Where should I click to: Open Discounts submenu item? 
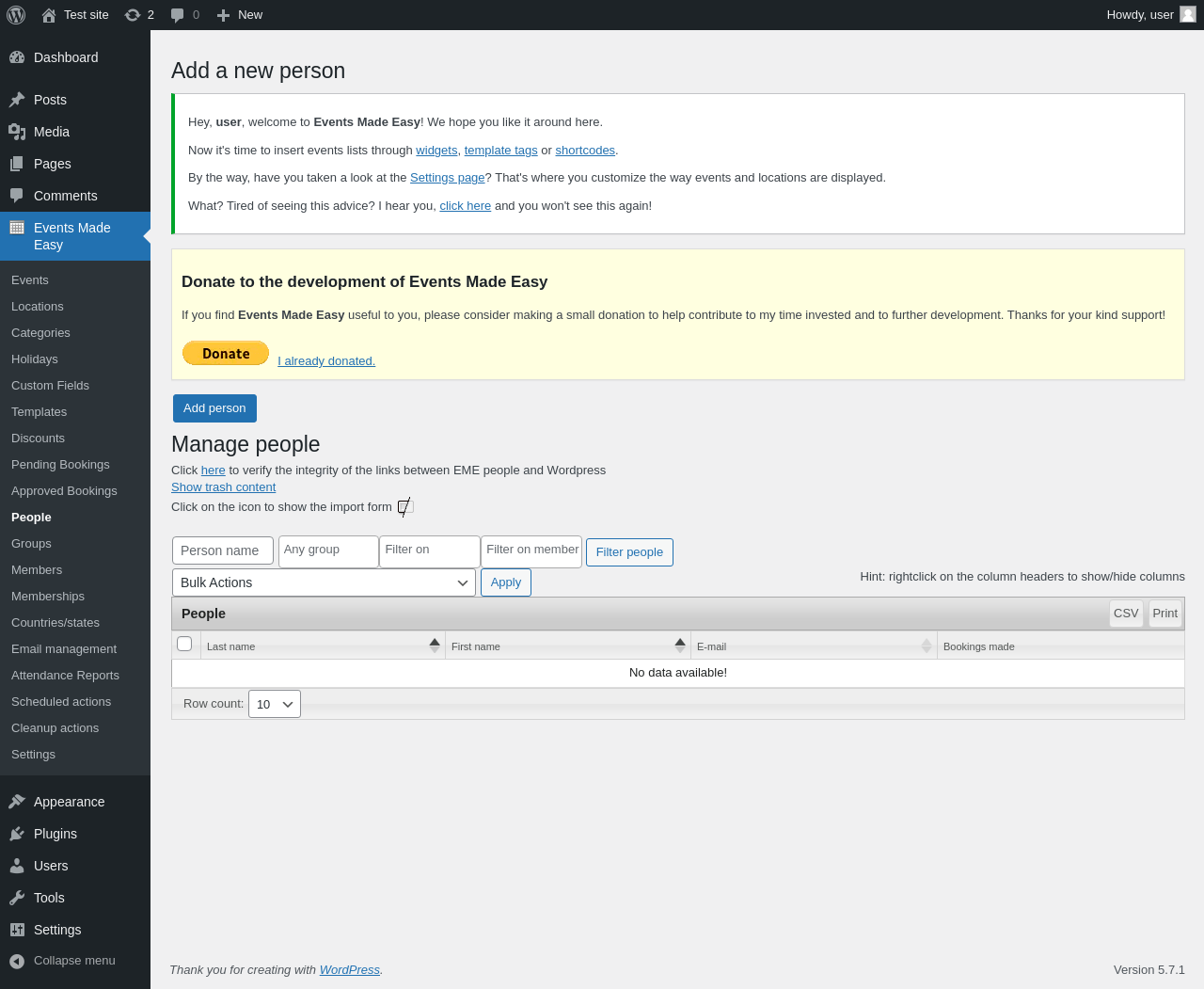tap(38, 439)
